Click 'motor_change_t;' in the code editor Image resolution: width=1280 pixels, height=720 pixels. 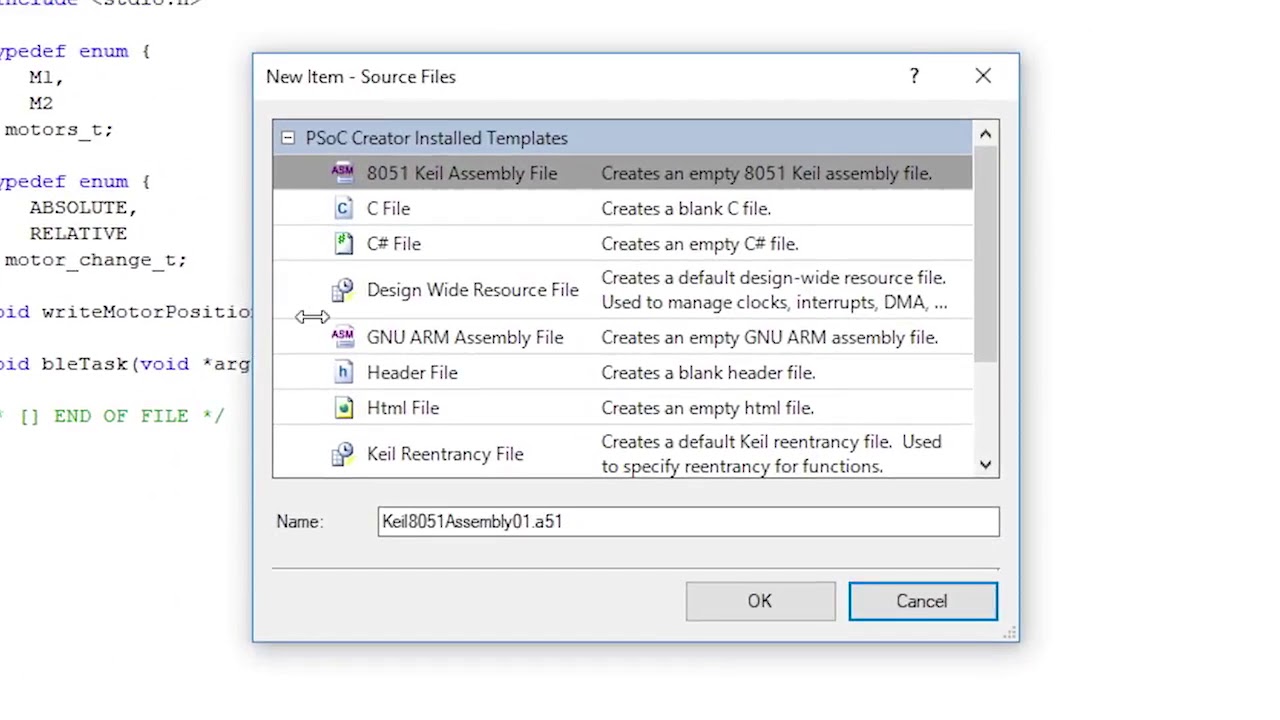(x=95, y=259)
